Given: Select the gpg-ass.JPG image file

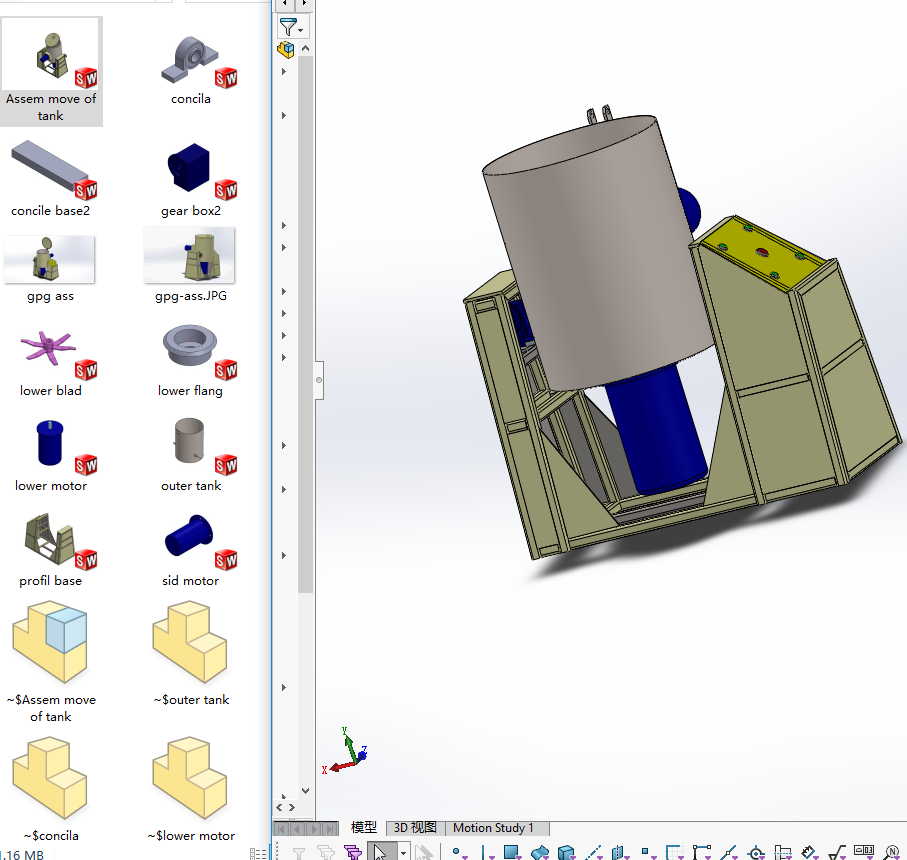Looking at the screenshot, I should tap(190, 265).
